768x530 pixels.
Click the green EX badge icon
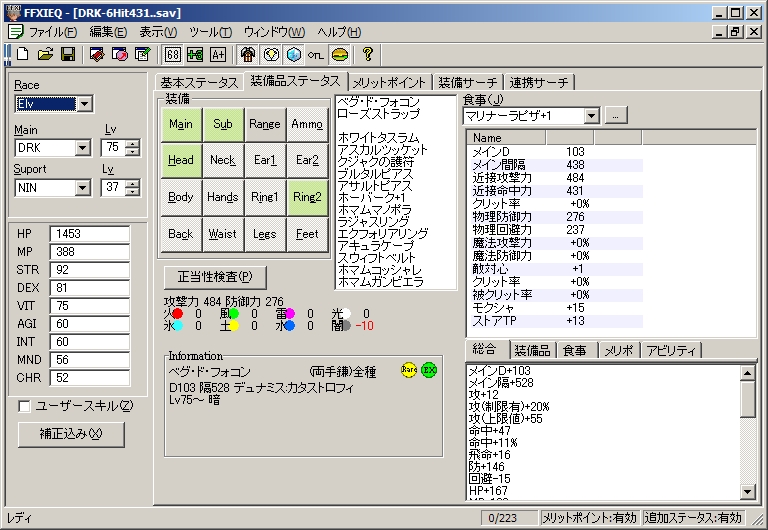429,370
